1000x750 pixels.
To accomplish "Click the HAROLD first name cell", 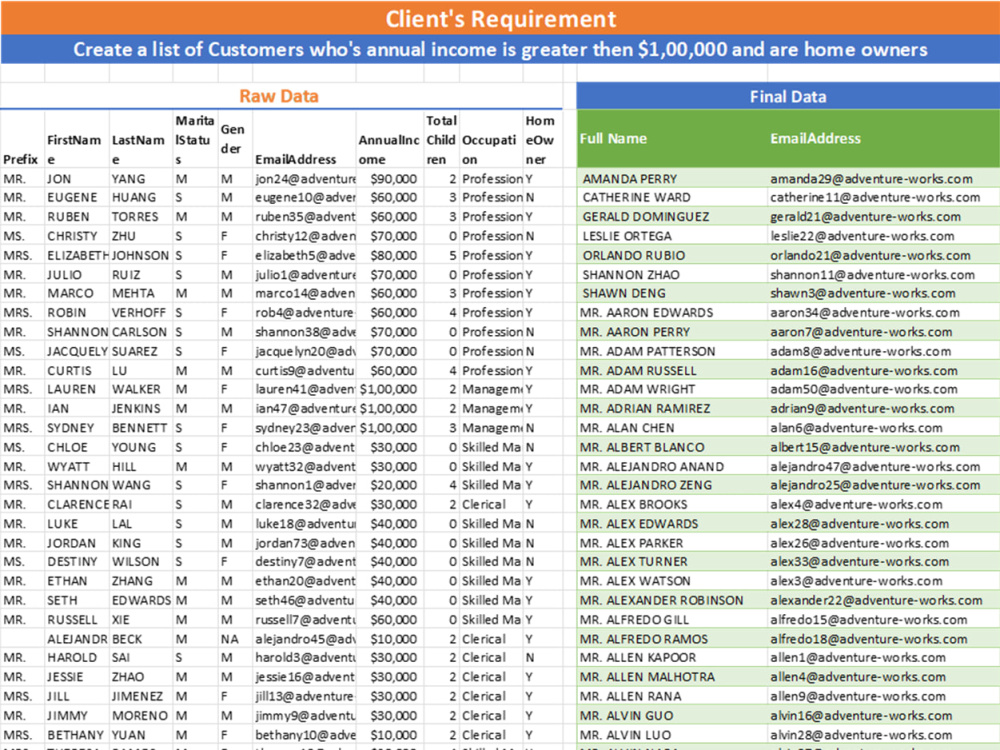I will (x=77, y=658).
